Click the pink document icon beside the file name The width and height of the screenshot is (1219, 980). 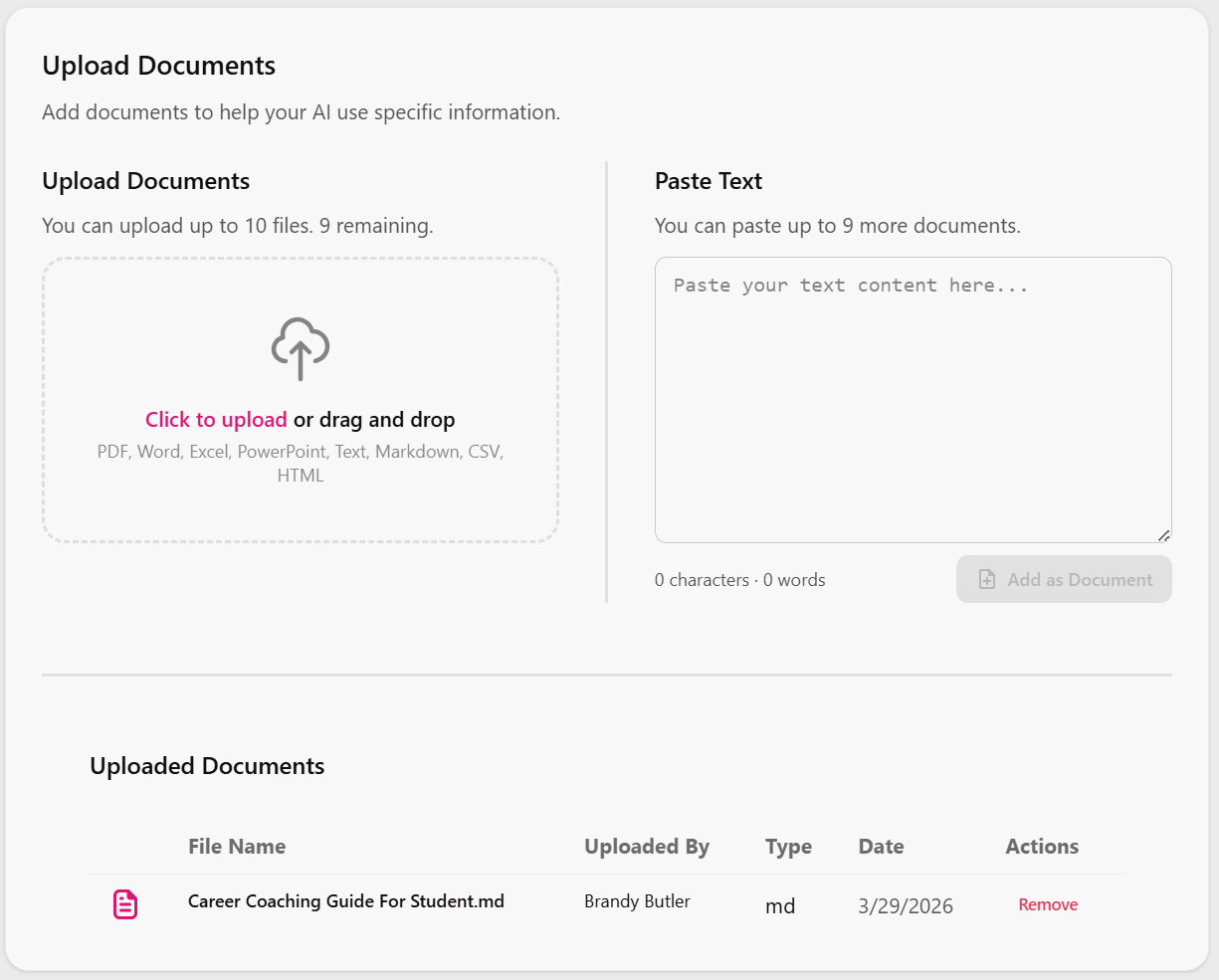(x=125, y=904)
